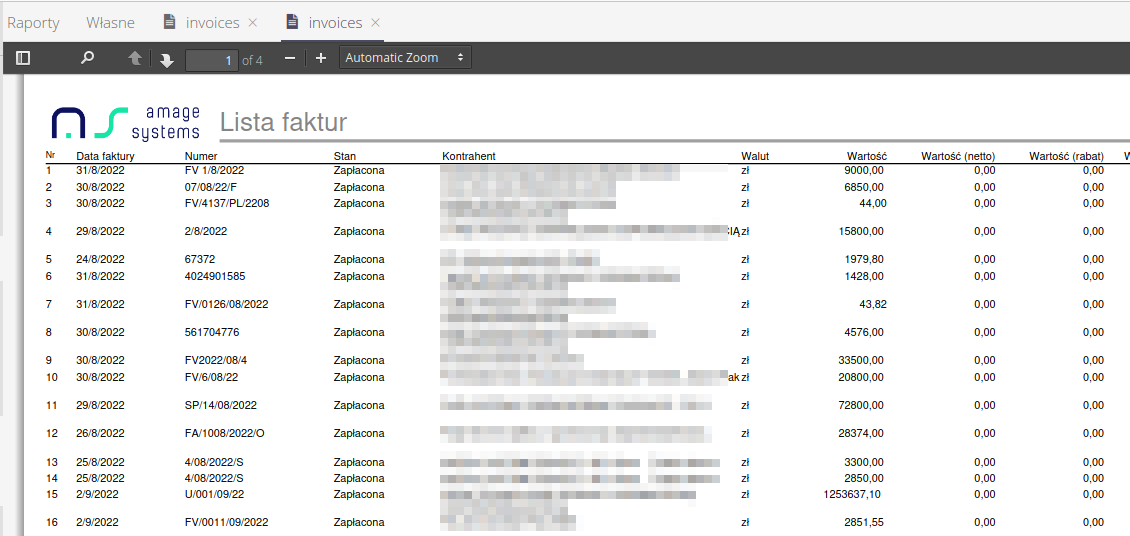Click the Kontrahent column header

click(469, 156)
